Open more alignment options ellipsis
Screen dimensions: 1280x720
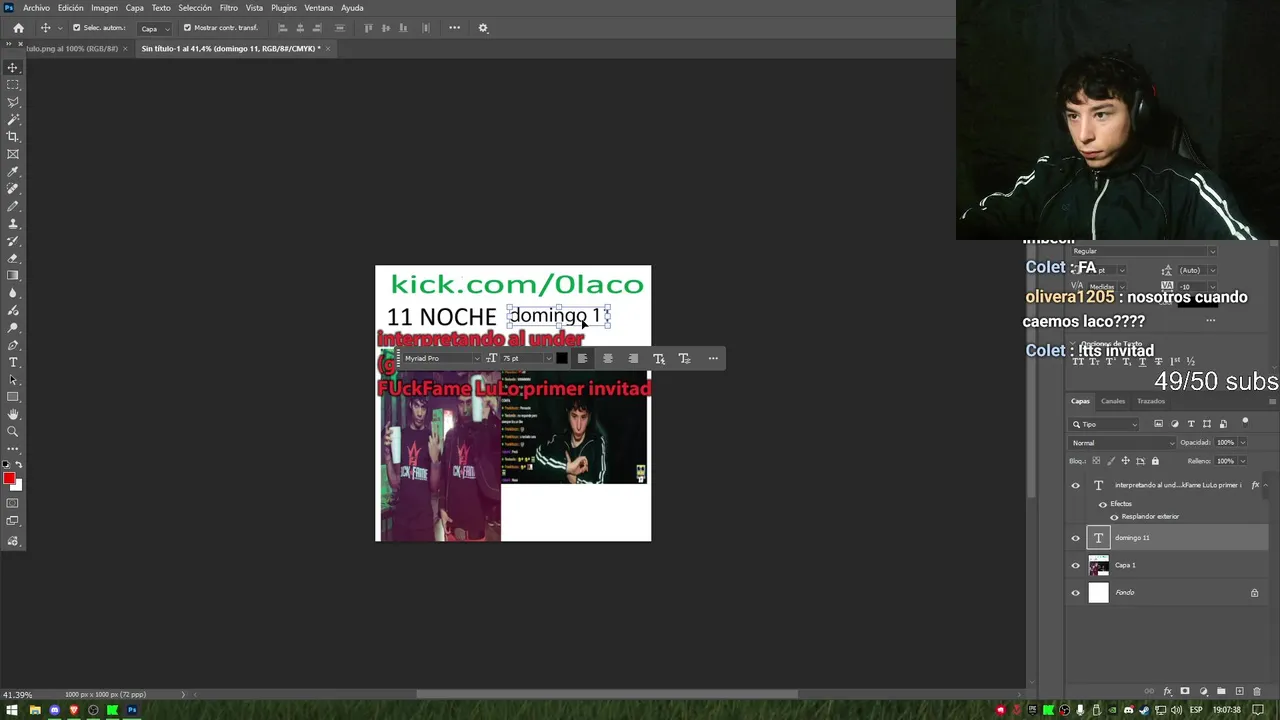click(454, 28)
